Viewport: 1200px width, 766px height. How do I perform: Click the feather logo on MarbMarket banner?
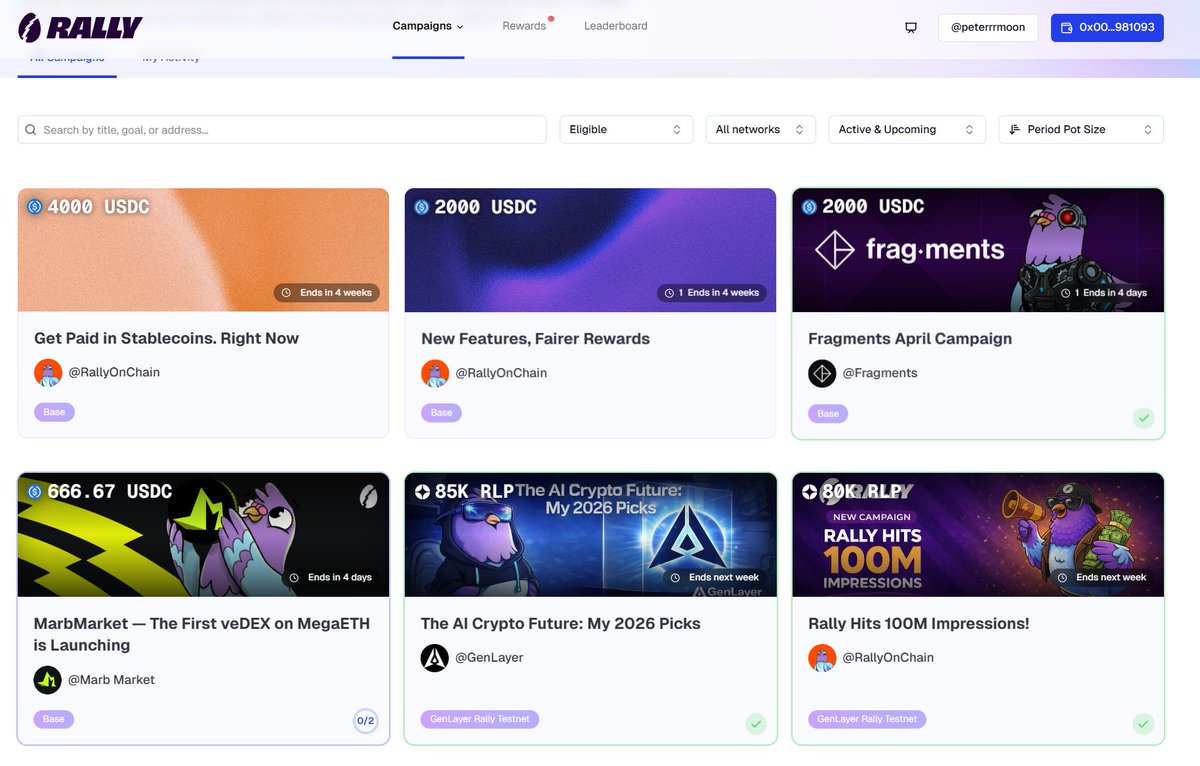(369, 497)
